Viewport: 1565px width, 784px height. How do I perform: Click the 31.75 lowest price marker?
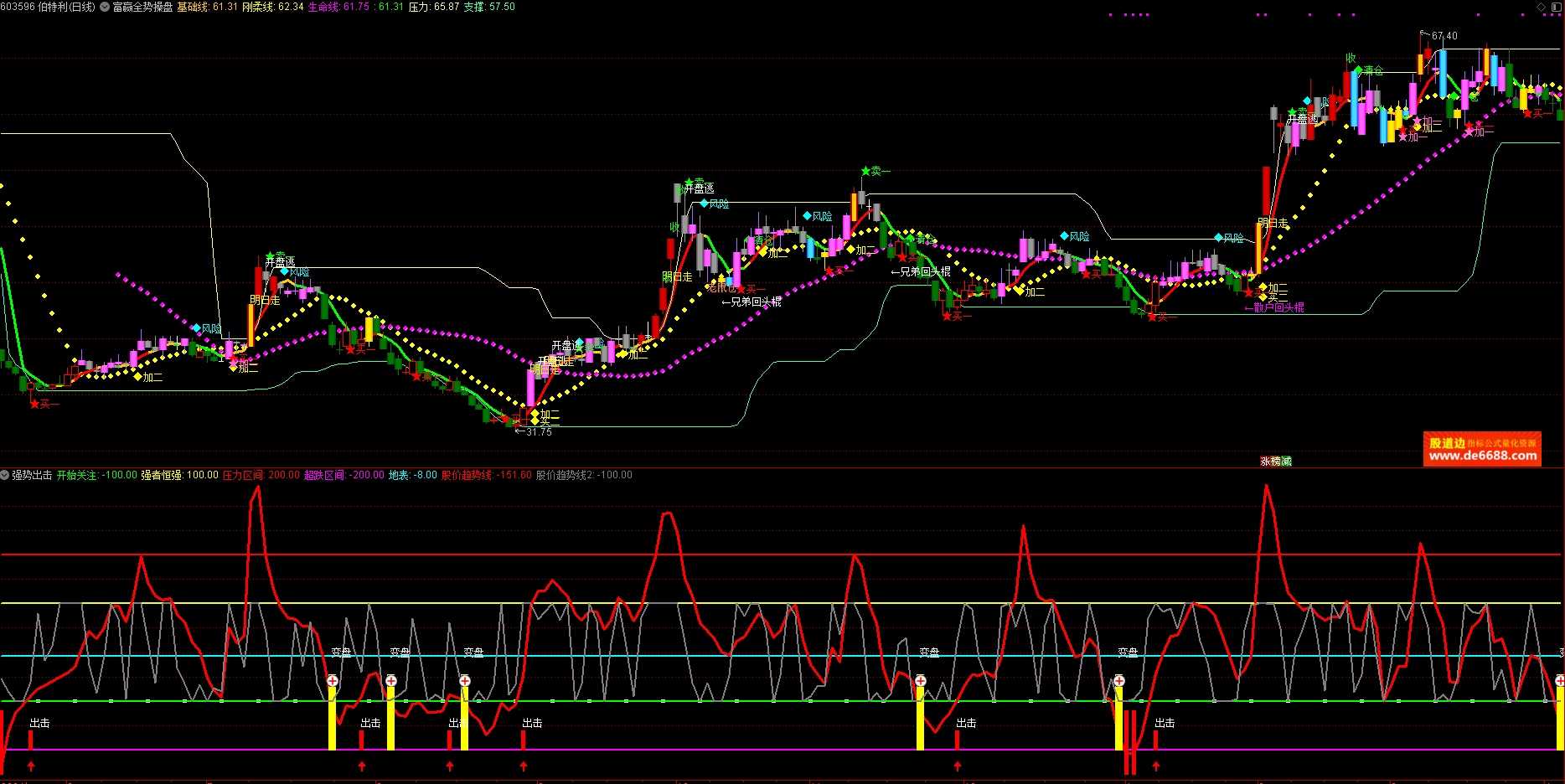pyautogui.click(x=538, y=432)
